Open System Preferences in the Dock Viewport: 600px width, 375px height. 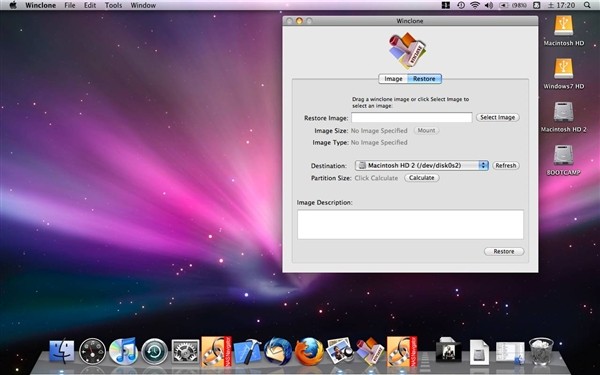coord(185,351)
